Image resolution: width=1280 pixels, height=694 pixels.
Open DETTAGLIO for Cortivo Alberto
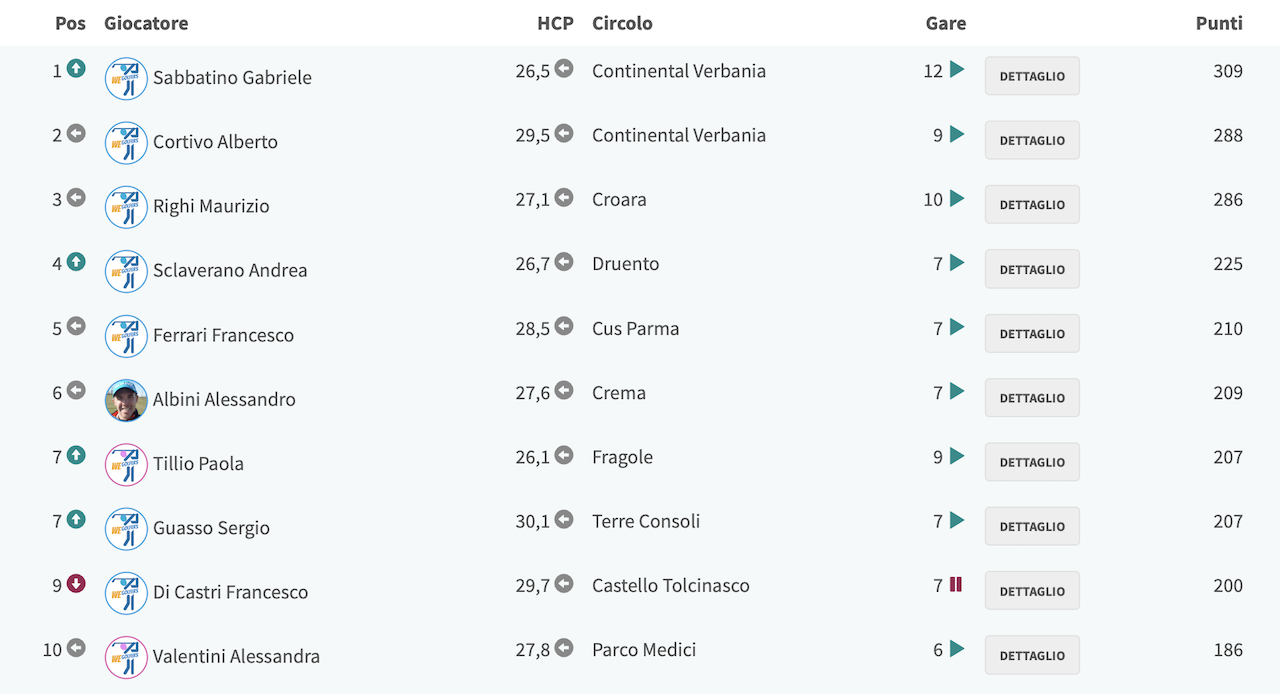pyautogui.click(x=1032, y=140)
